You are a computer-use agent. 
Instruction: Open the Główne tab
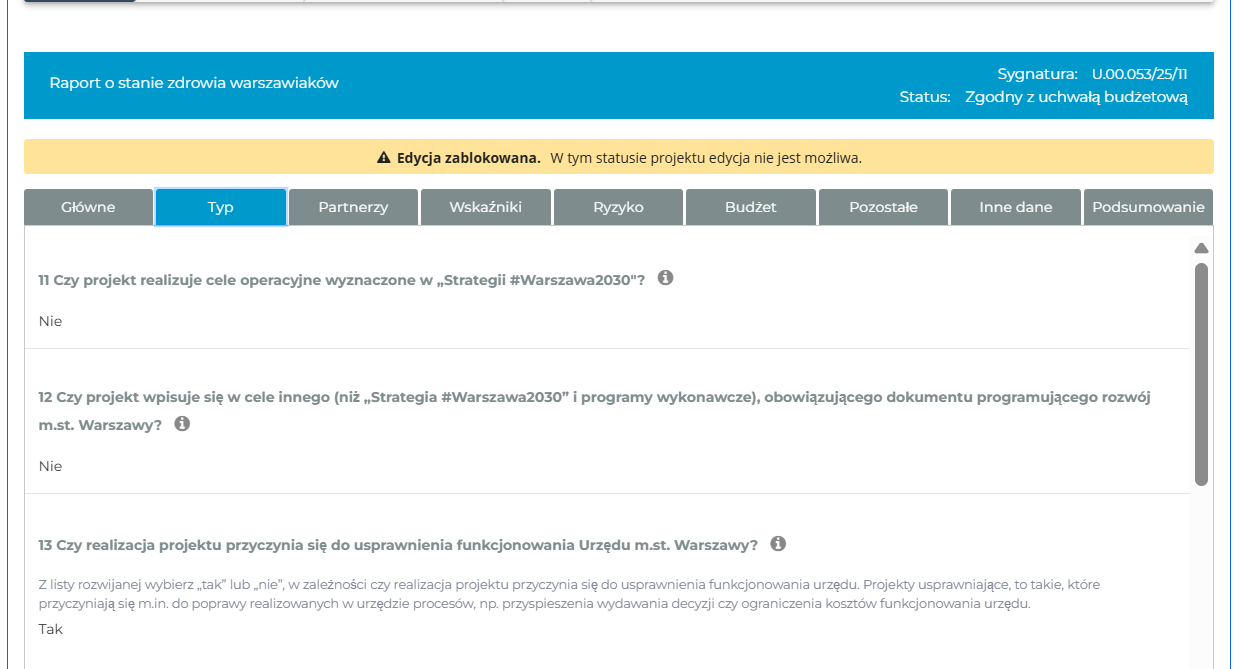(88, 207)
